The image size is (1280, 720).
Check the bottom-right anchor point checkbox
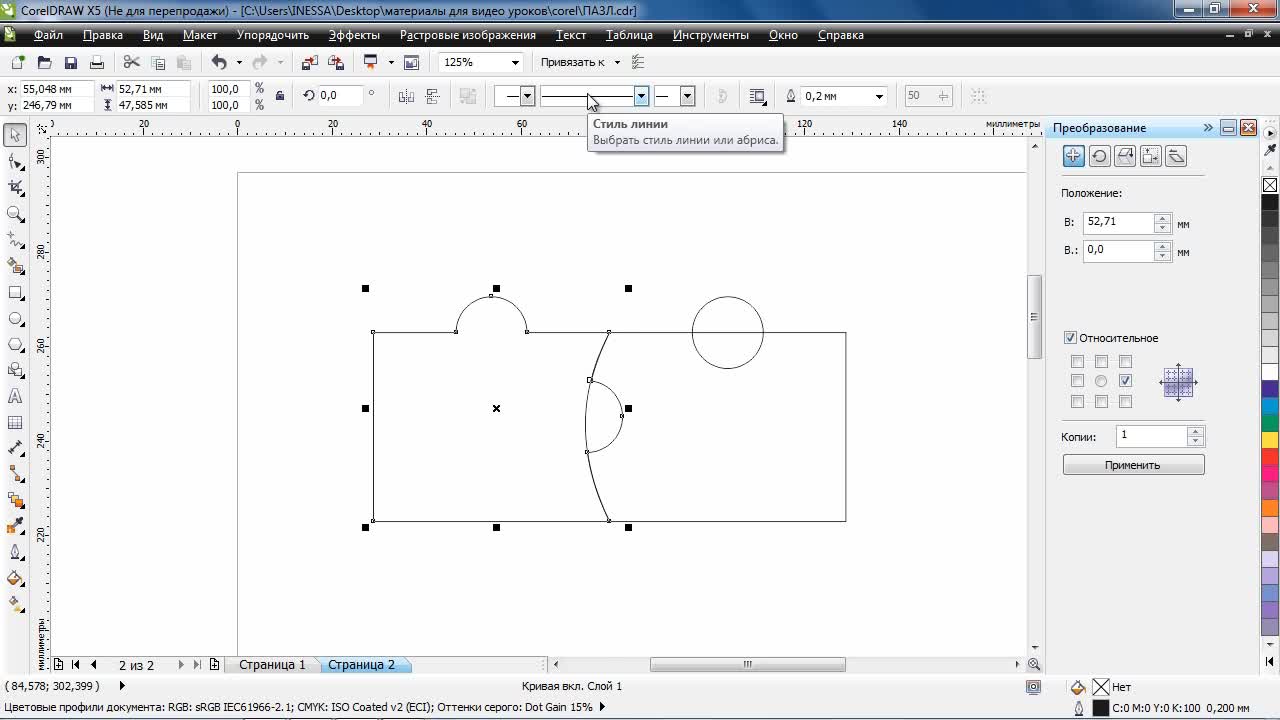(x=1125, y=401)
